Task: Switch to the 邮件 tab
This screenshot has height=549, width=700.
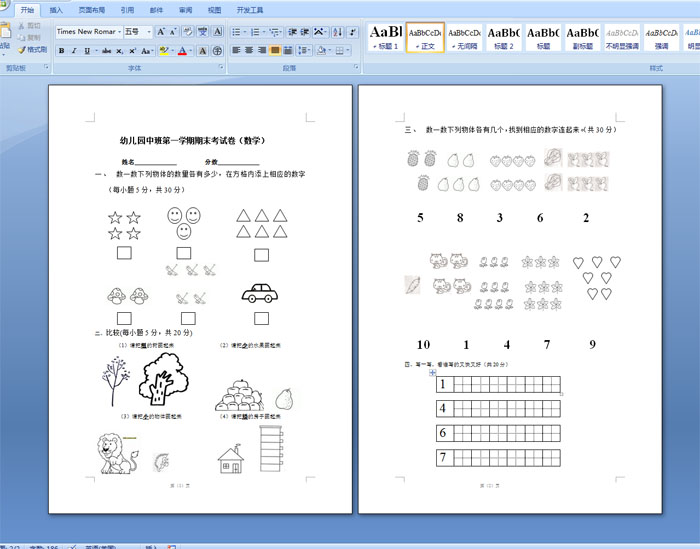Action: pos(156,10)
